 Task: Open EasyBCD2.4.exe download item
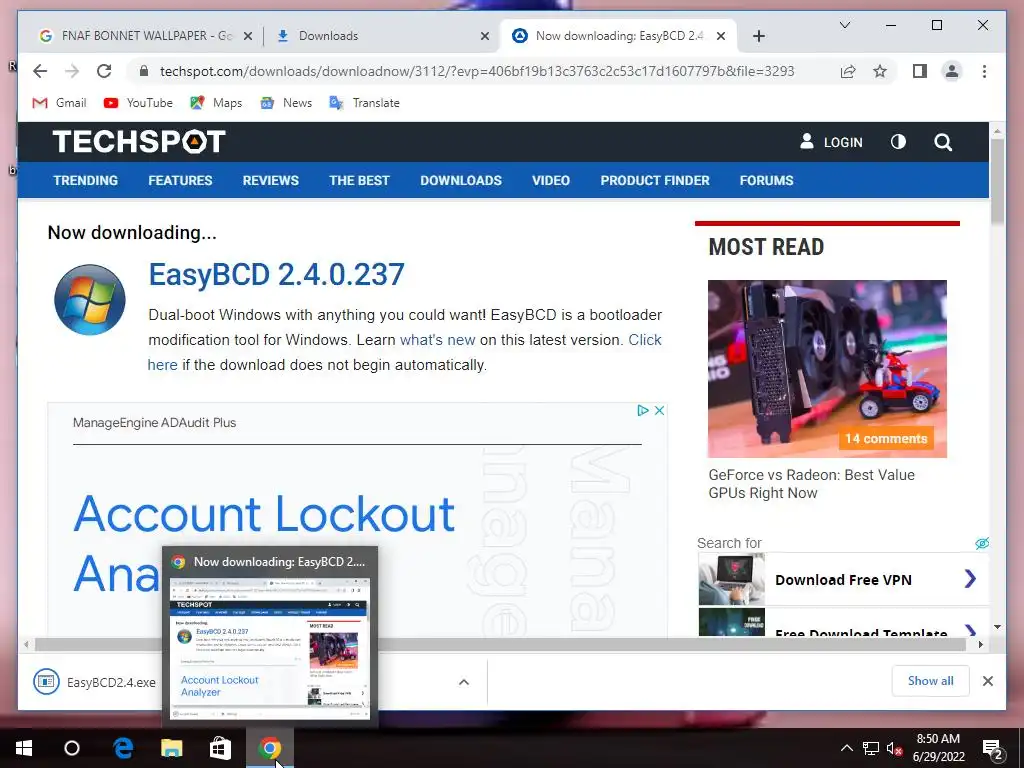[x=95, y=682]
